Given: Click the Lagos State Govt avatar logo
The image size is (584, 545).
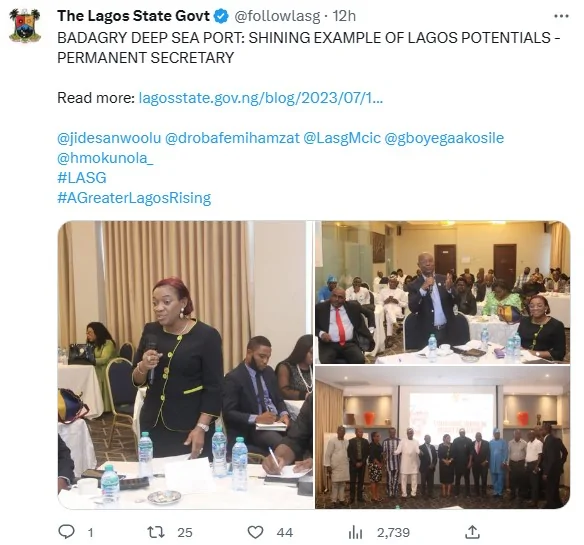Looking at the screenshot, I should [x=25, y=25].
